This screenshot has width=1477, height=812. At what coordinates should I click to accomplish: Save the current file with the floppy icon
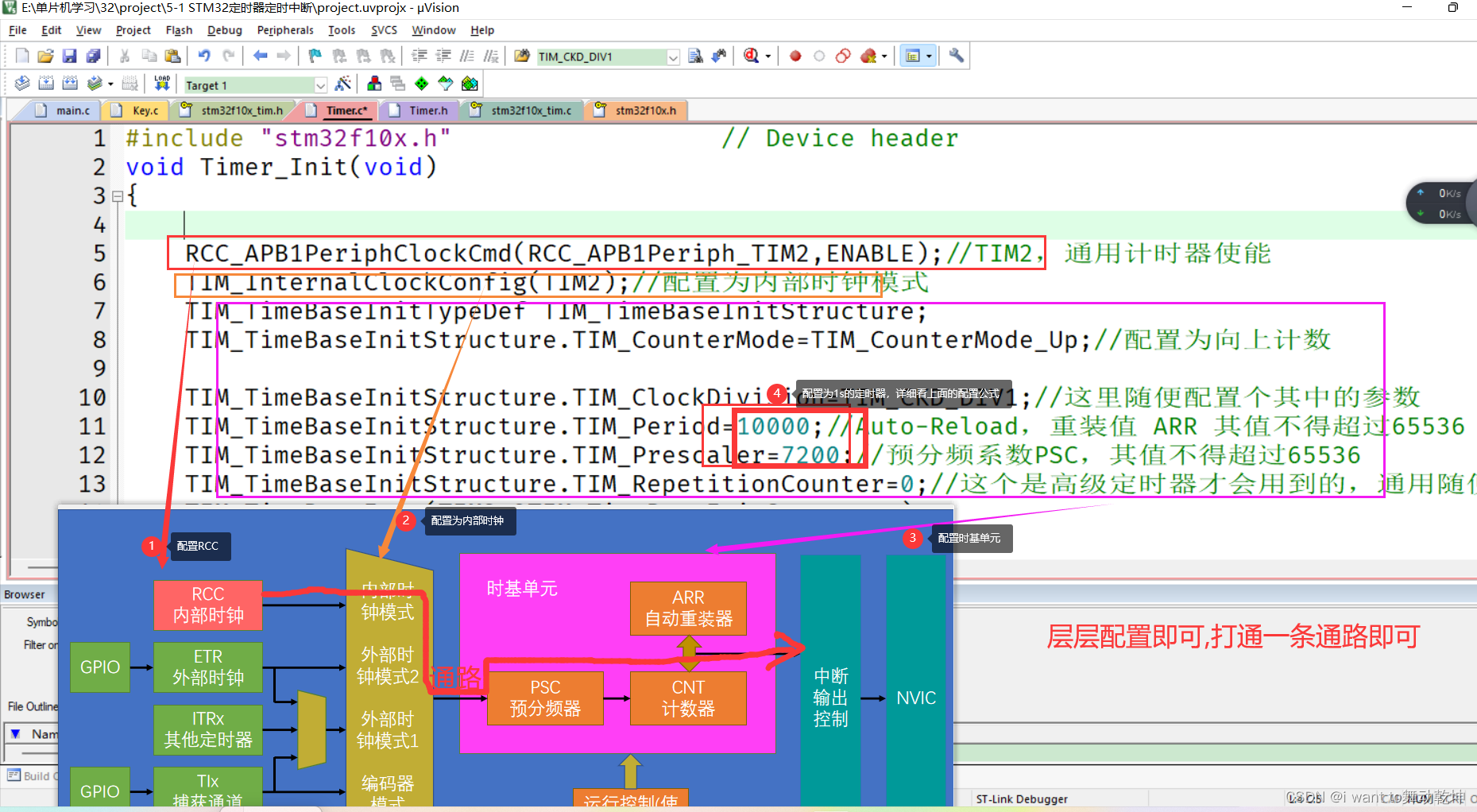[x=69, y=56]
